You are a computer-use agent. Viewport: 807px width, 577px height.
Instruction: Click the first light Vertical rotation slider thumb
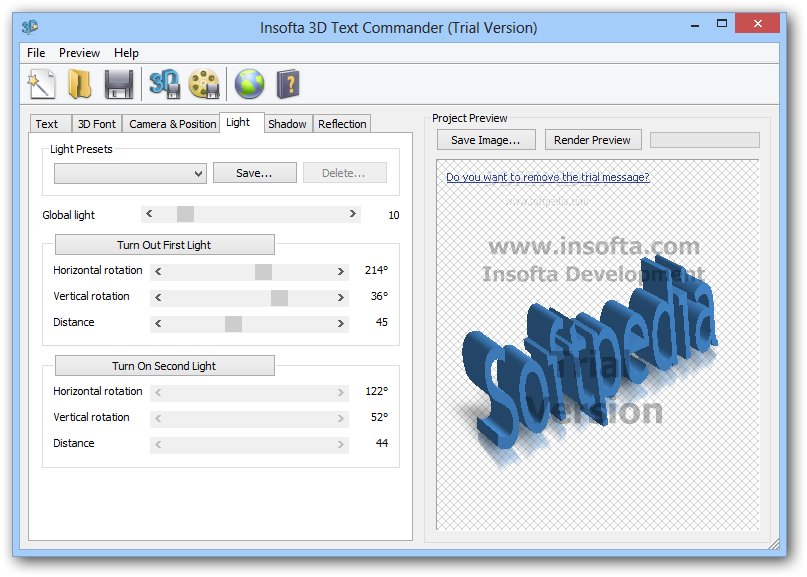(279, 298)
